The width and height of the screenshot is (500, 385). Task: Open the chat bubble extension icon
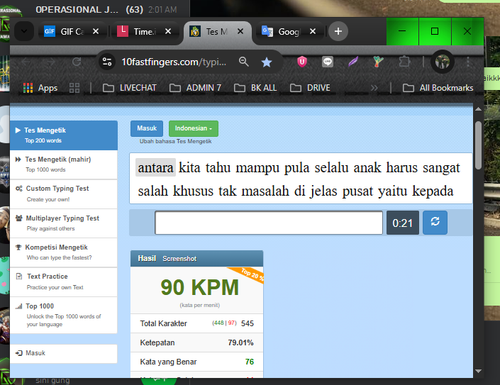(327, 62)
